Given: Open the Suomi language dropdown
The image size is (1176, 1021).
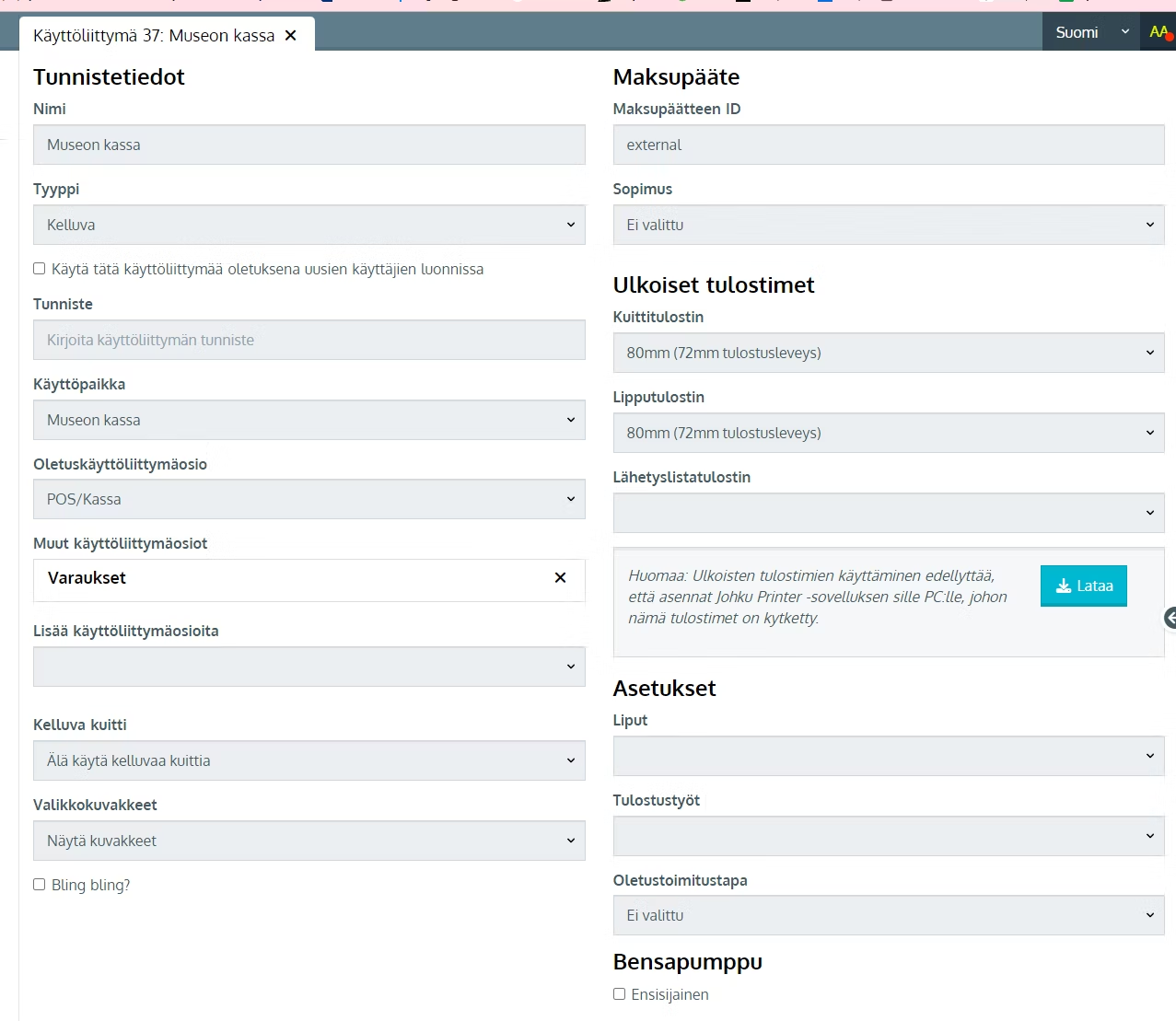Looking at the screenshot, I should click(x=1091, y=32).
